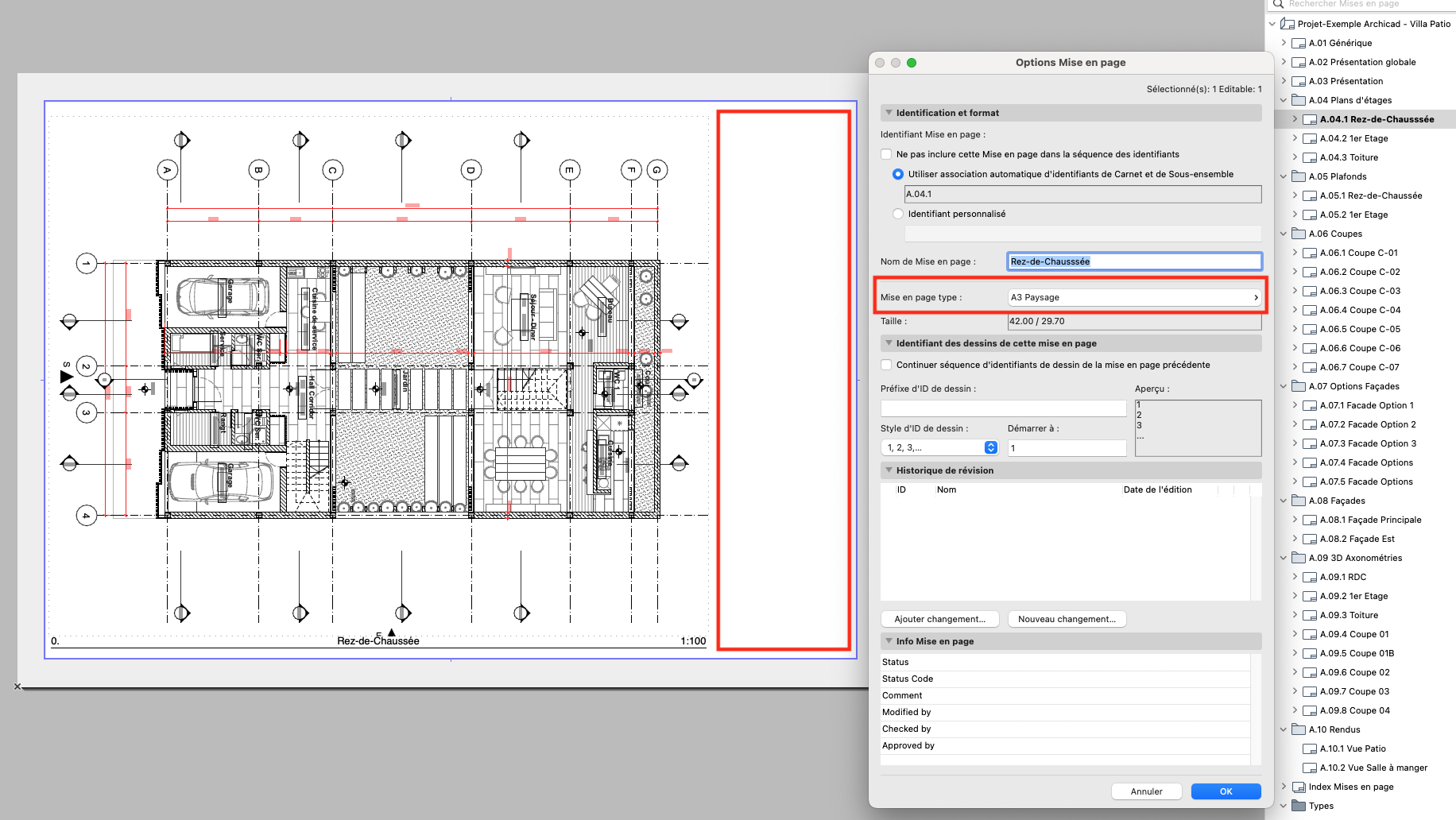Click the search magnifier icon in navigator
This screenshot has height=820, width=1456.
pos(1279,4)
